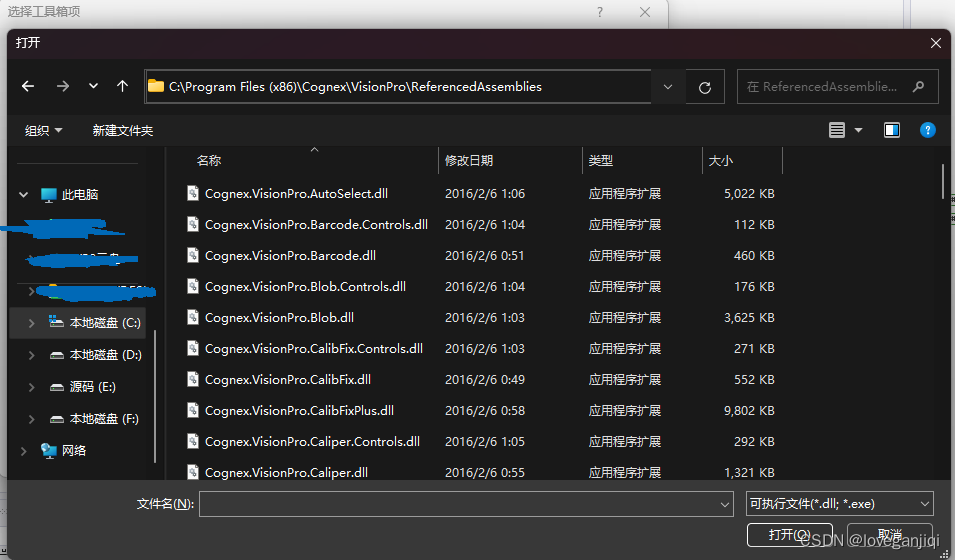Screen dimensions: 955x560
Task: Click the 打开 button
Action: click(x=789, y=534)
